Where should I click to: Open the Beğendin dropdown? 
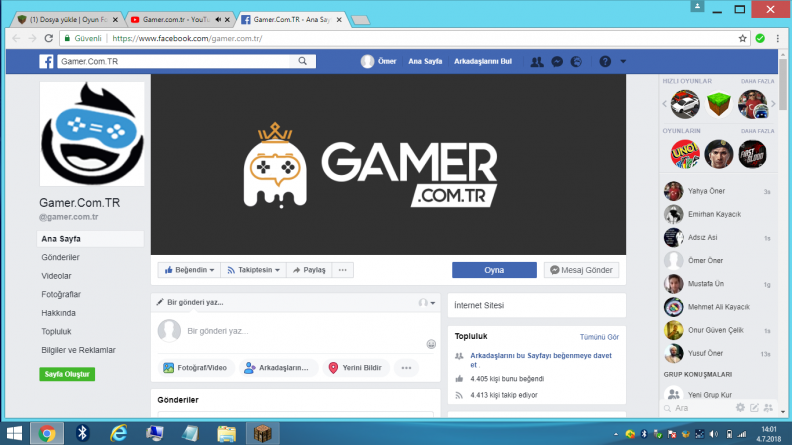coord(189,270)
